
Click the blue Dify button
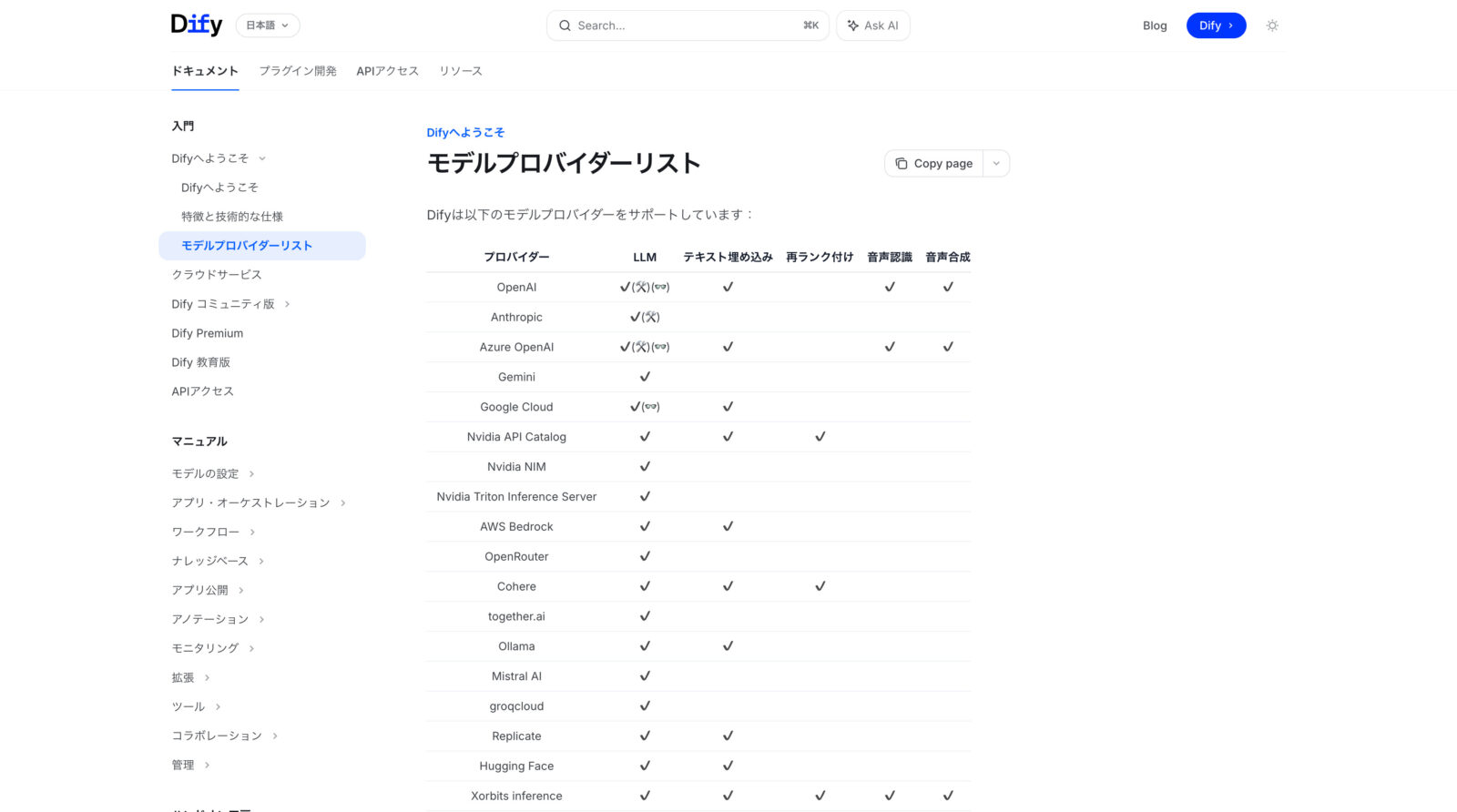[x=1216, y=25]
